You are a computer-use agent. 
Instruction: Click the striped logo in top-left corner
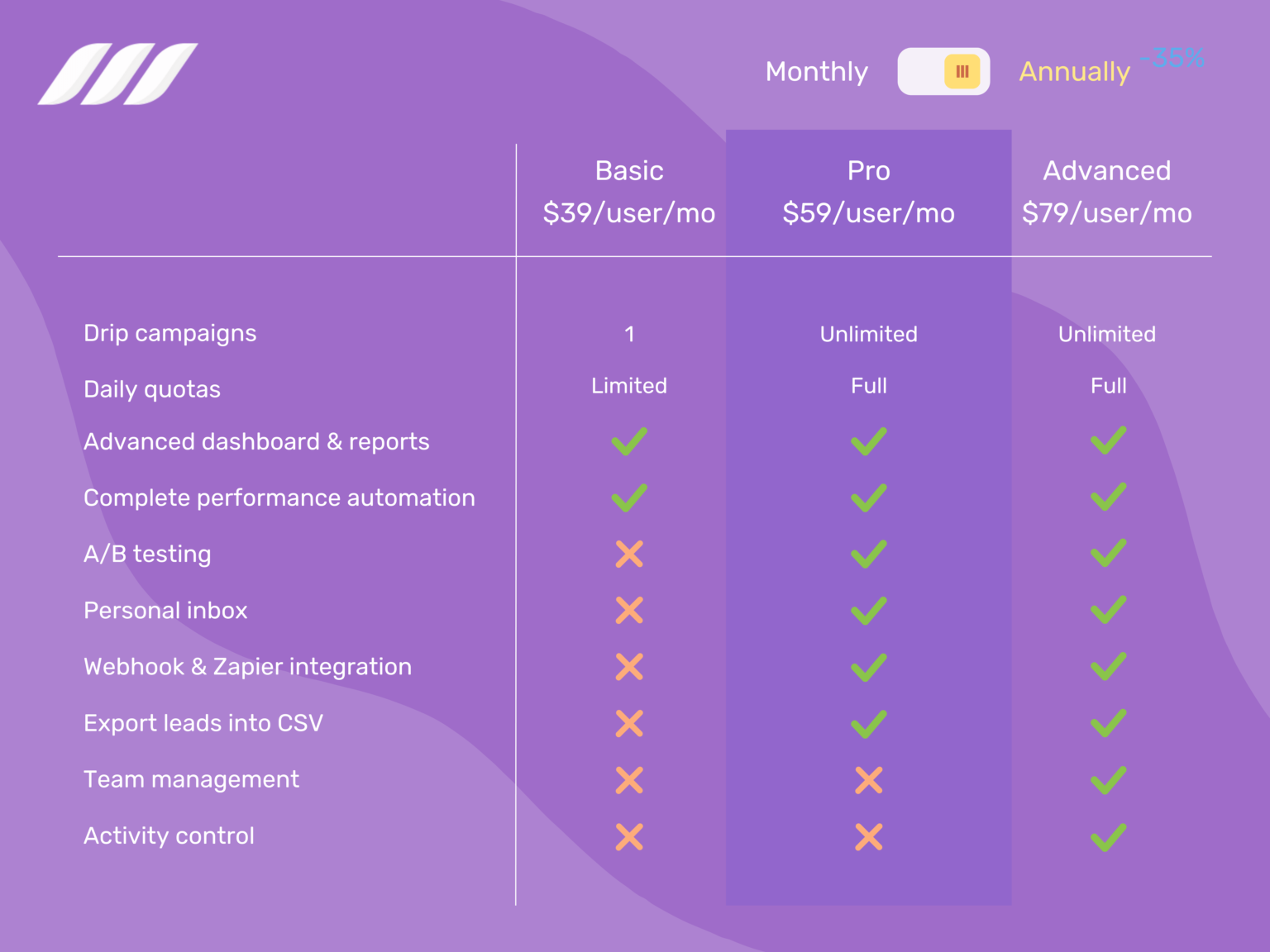pyautogui.click(x=117, y=74)
